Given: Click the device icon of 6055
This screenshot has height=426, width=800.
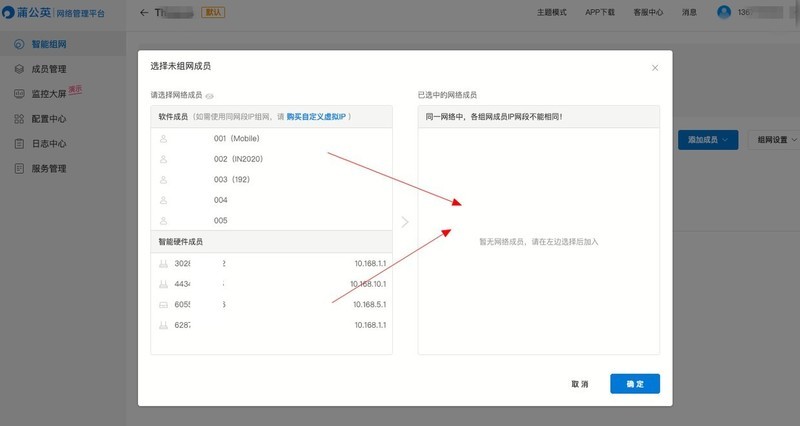Looking at the screenshot, I should click(x=163, y=305).
